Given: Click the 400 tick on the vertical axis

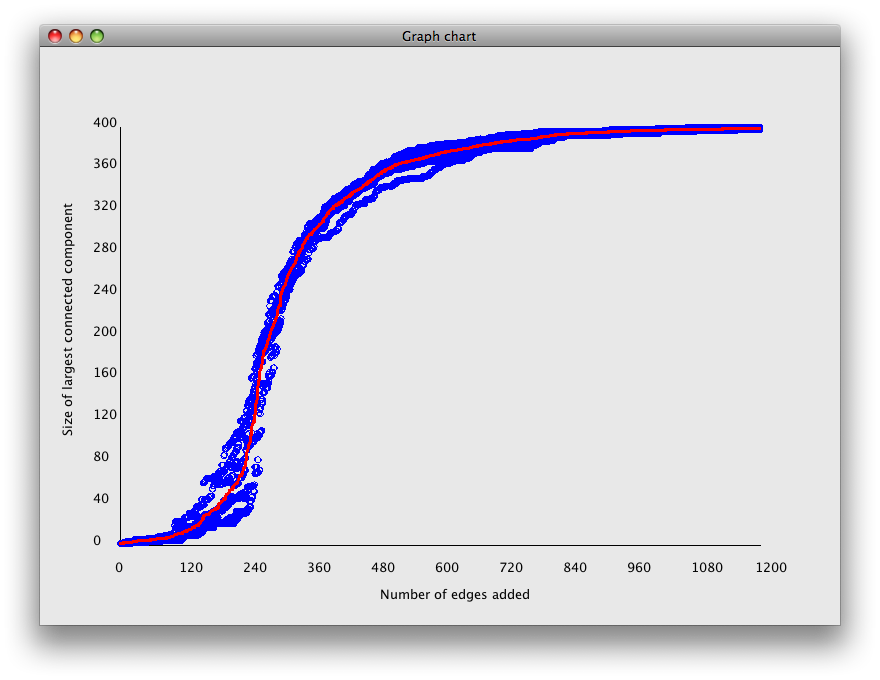Looking at the screenshot, I should [105, 123].
